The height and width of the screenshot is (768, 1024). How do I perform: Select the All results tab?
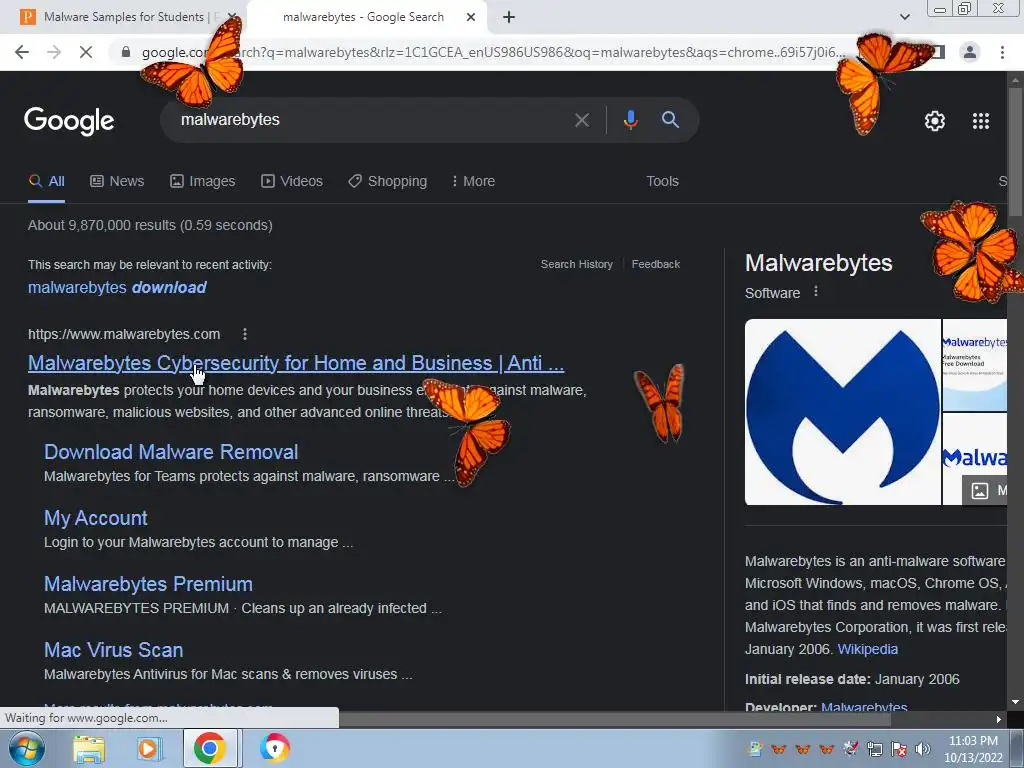click(x=46, y=182)
